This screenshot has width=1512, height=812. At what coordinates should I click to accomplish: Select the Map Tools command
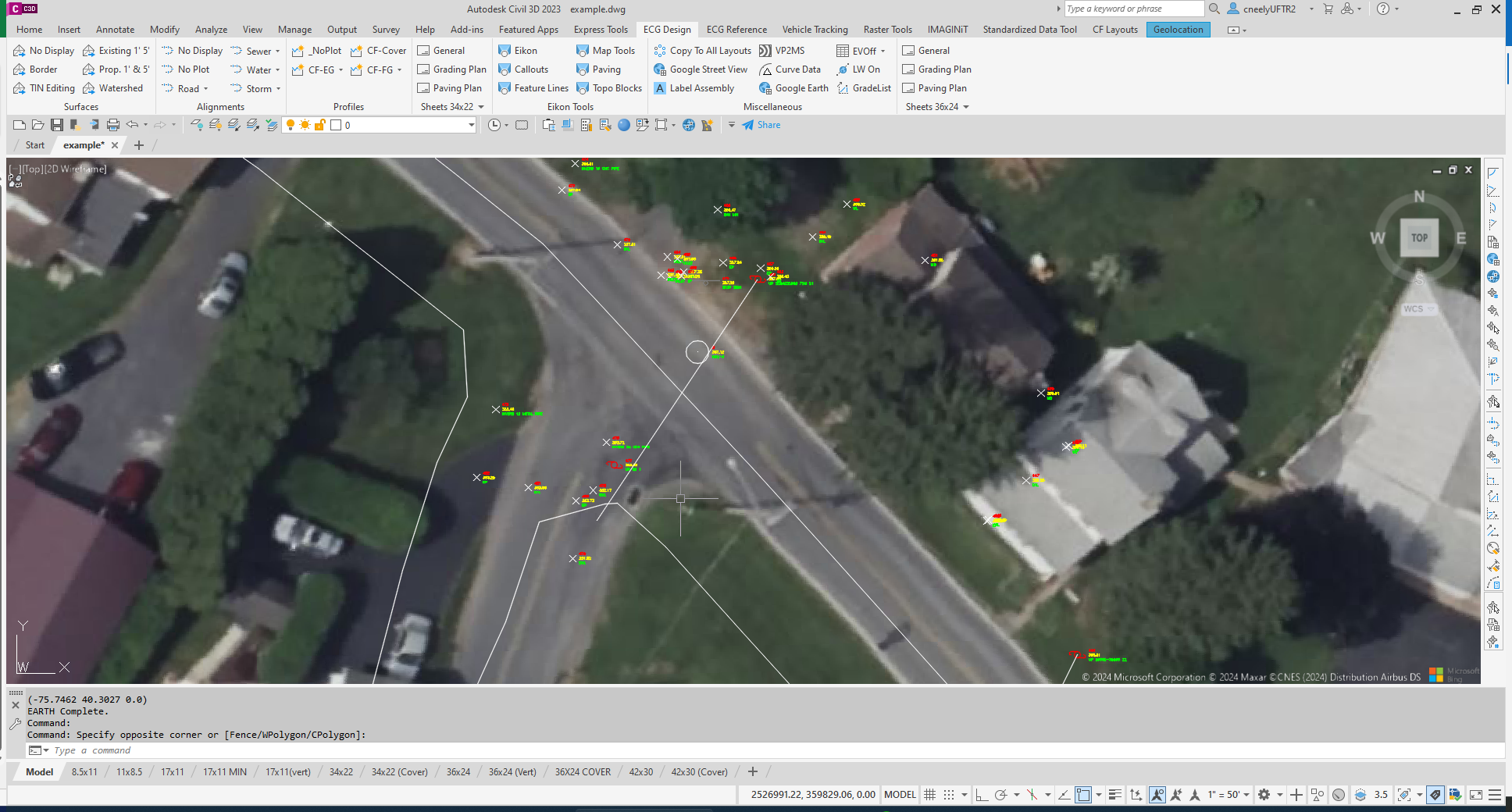click(x=607, y=50)
